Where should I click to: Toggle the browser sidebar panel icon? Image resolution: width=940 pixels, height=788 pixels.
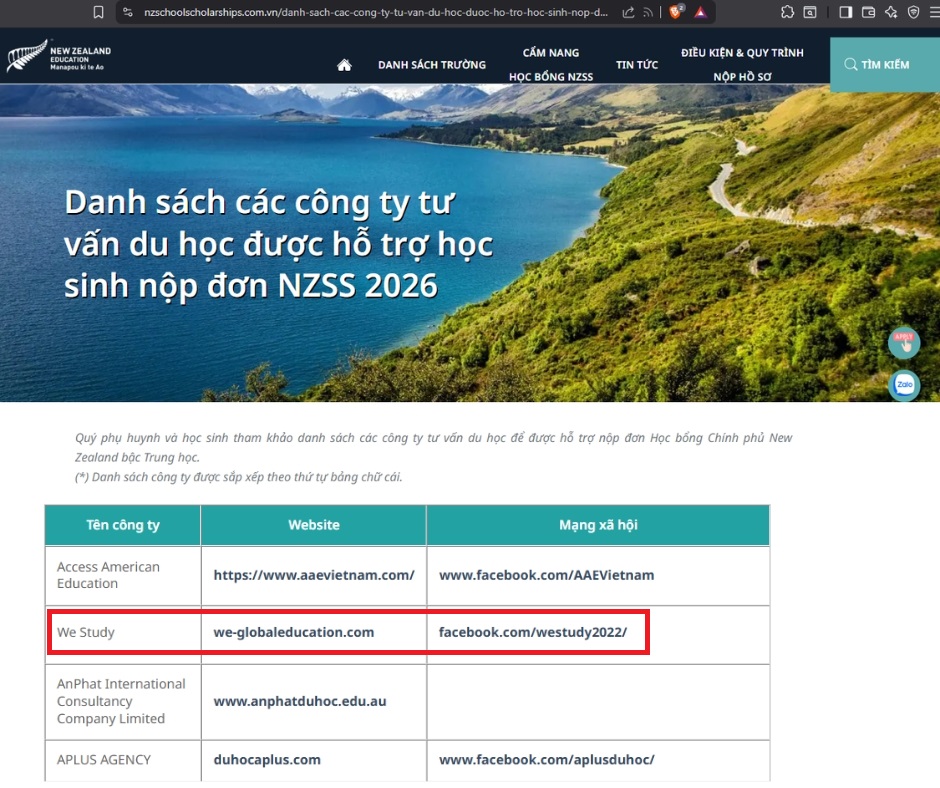[845, 12]
